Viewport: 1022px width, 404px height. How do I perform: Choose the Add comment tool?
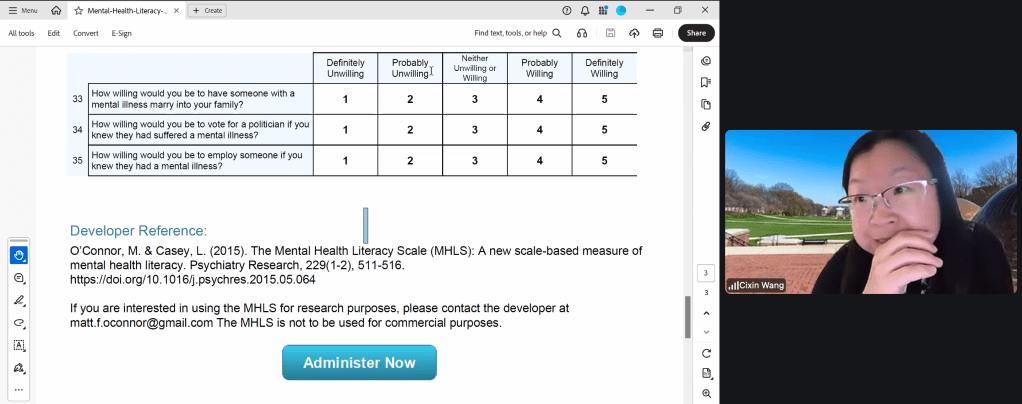click(18, 278)
